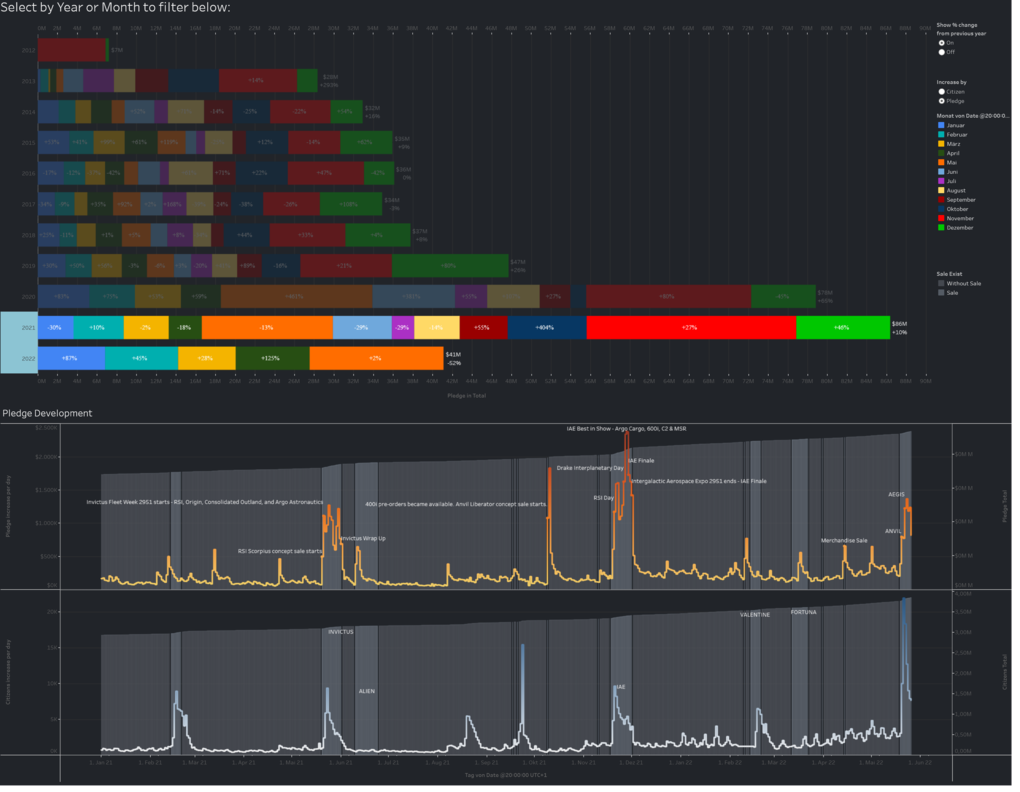Viewport: 1020px width, 792px height.
Task: Click the 2022 April +125% bar segment
Action: pyautogui.click(x=272, y=358)
